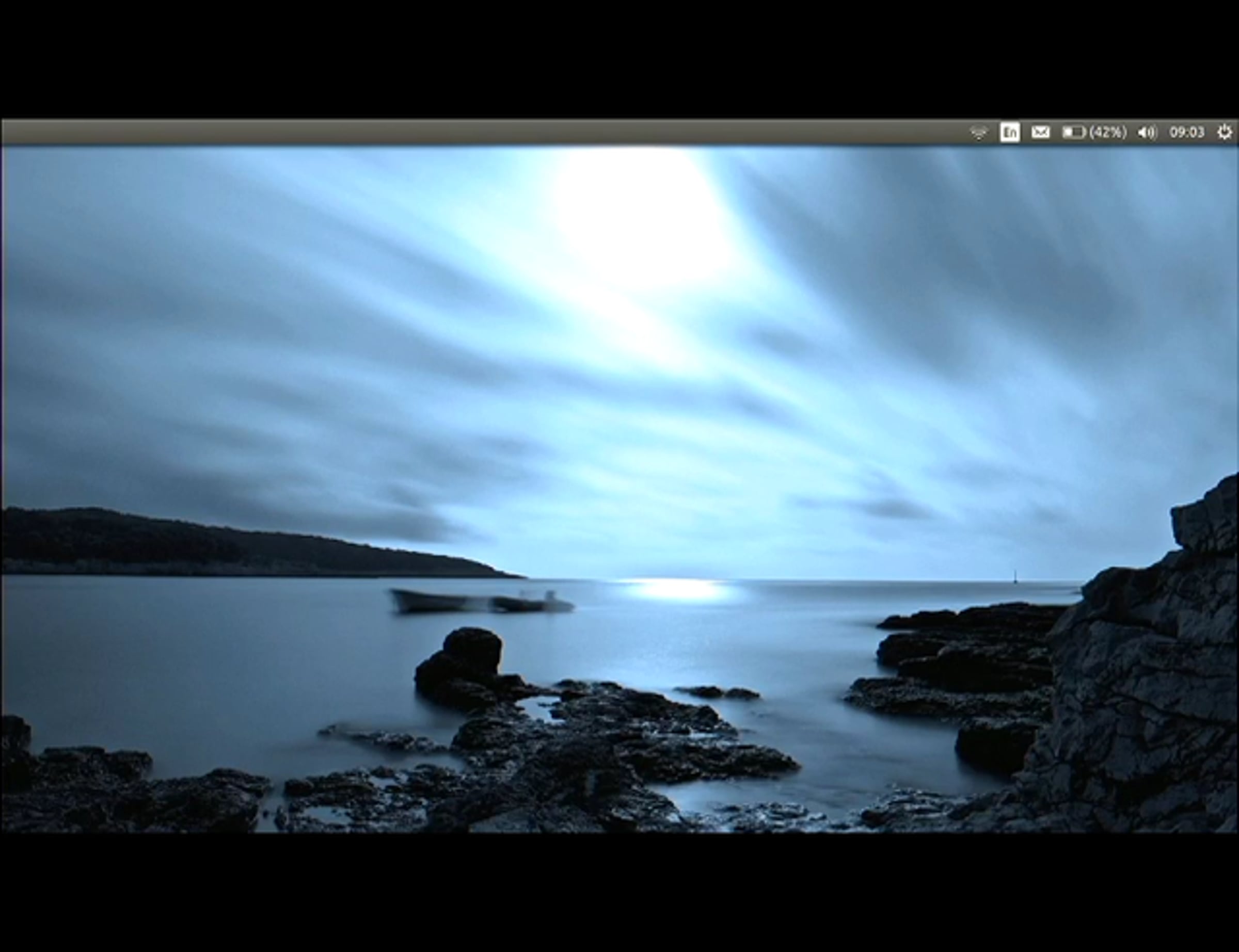Screen dimensions: 1239x952
Task: Click empty area of top panel
Action: coord(453,132)
